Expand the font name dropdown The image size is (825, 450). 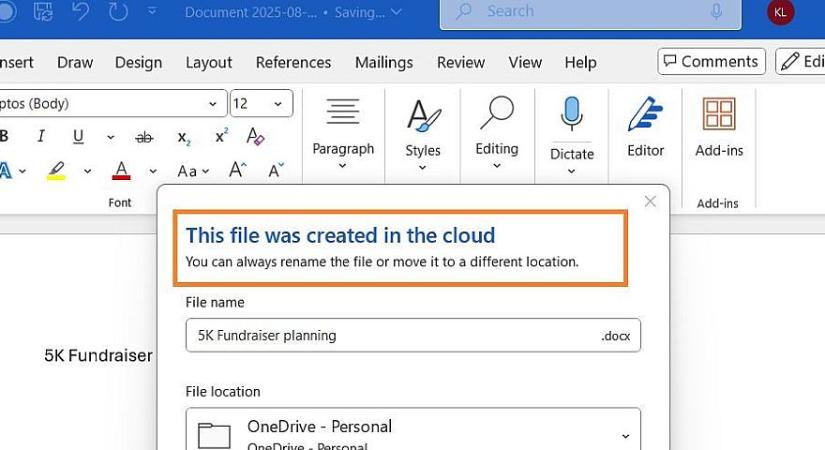click(x=213, y=104)
